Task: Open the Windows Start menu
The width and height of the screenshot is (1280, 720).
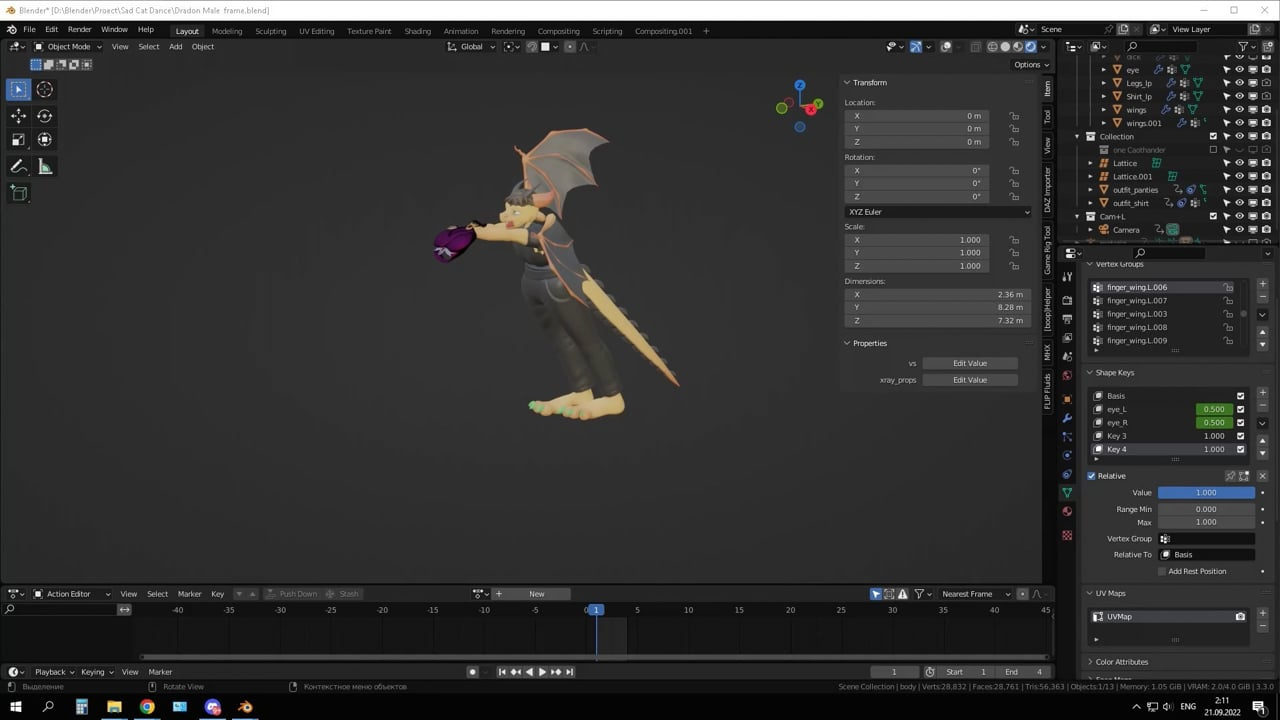Action: 16,707
